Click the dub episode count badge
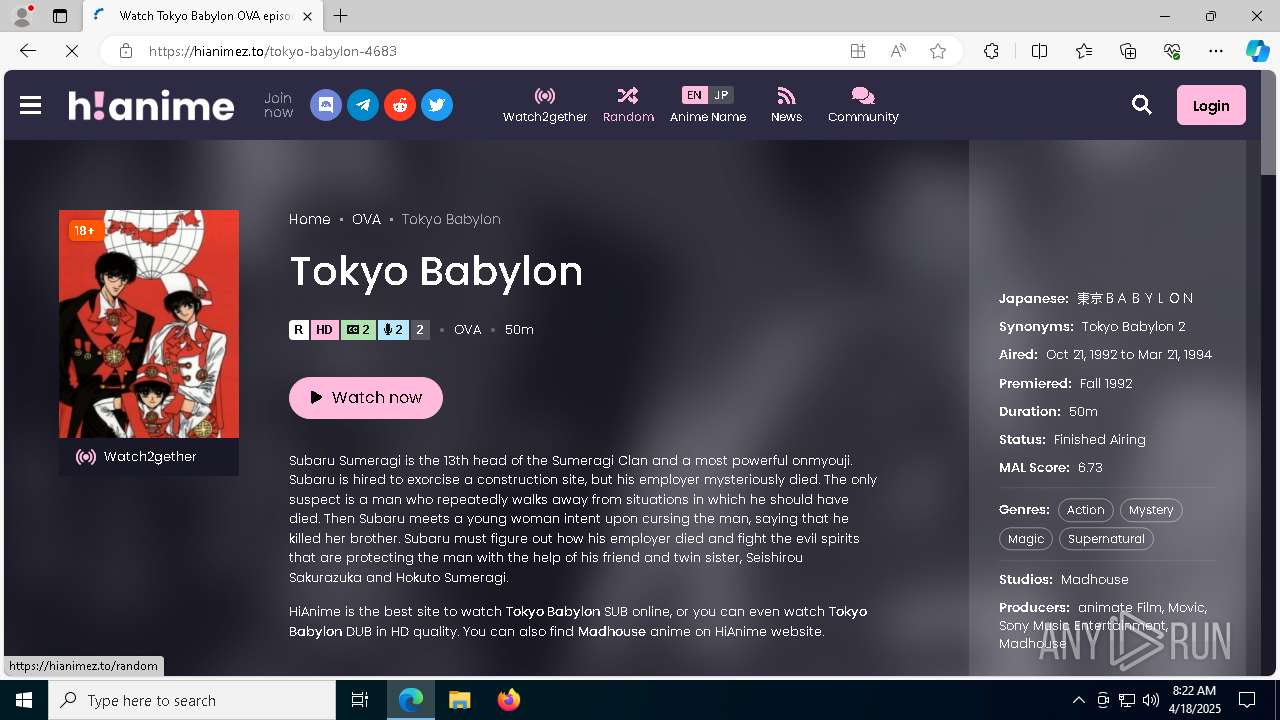This screenshot has height=720, width=1280. 393,330
